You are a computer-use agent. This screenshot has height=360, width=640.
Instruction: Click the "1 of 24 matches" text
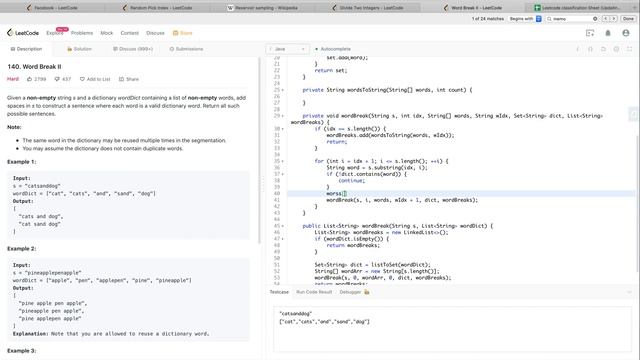[487, 19]
